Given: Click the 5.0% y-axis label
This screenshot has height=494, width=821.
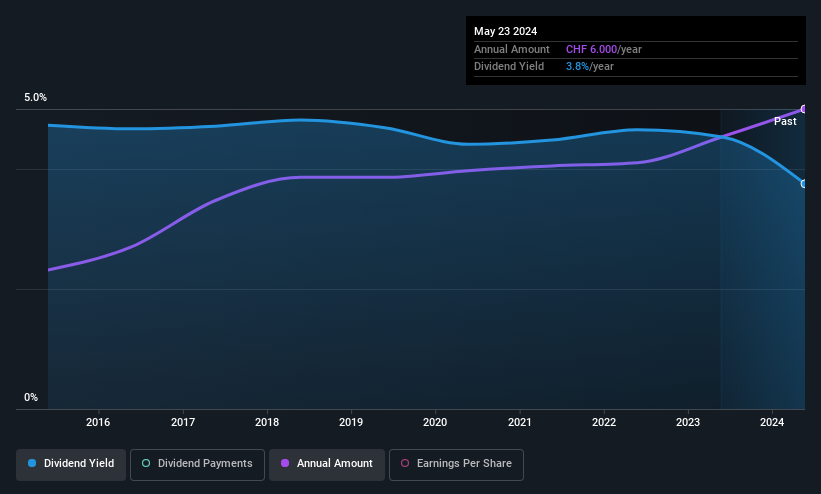Looking at the screenshot, I should click(x=35, y=97).
